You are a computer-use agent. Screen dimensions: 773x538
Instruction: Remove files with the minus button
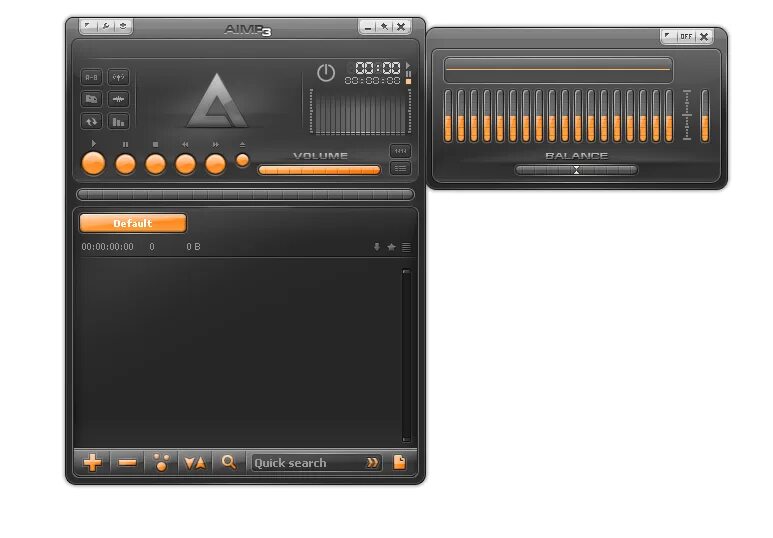pyautogui.click(x=127, y=463)
